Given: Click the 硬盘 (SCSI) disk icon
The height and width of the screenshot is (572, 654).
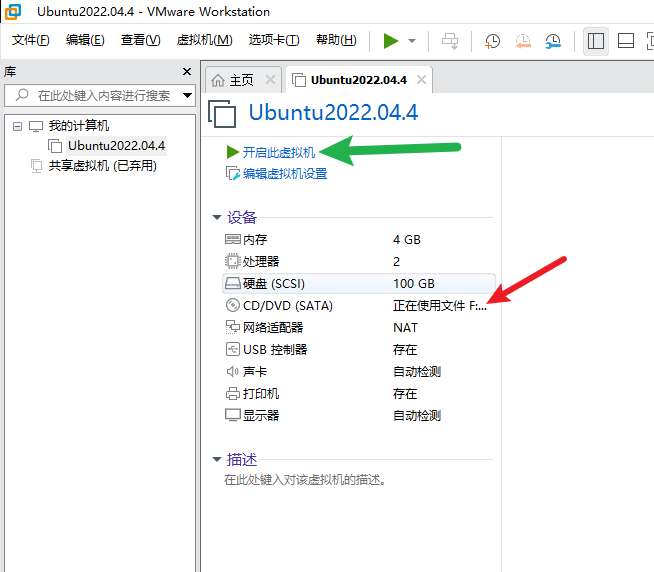Looking at the screenshot, I should pyautogui.click(x=233, y=284).
